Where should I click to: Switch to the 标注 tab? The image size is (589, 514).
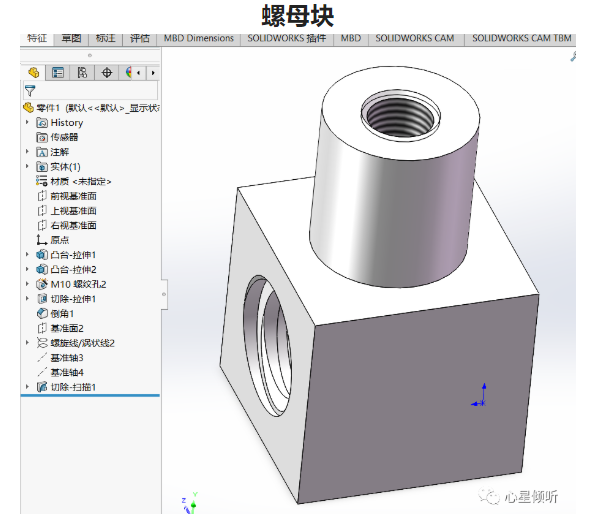106,38
